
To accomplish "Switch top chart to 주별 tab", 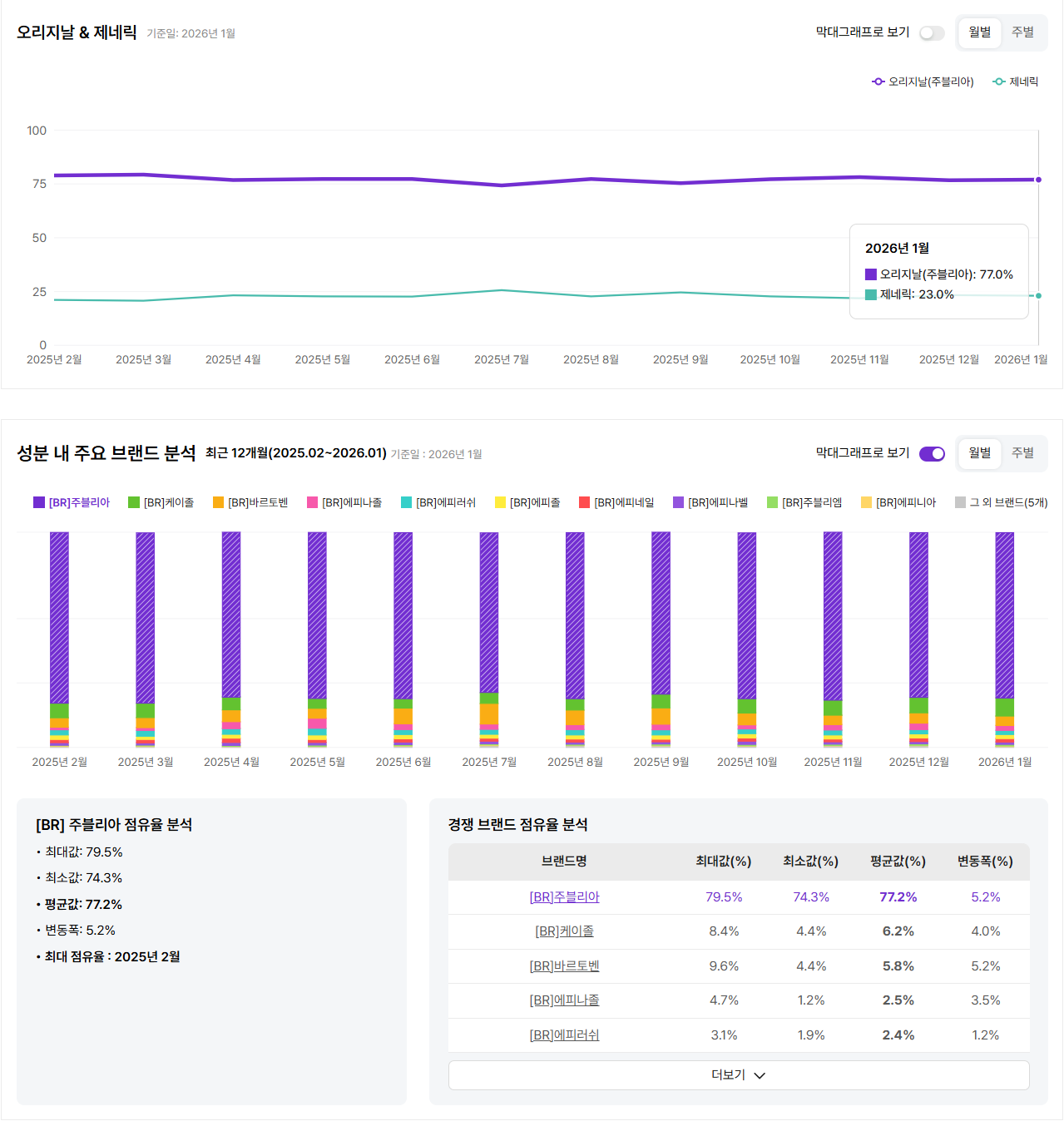I will point(1022,32).
